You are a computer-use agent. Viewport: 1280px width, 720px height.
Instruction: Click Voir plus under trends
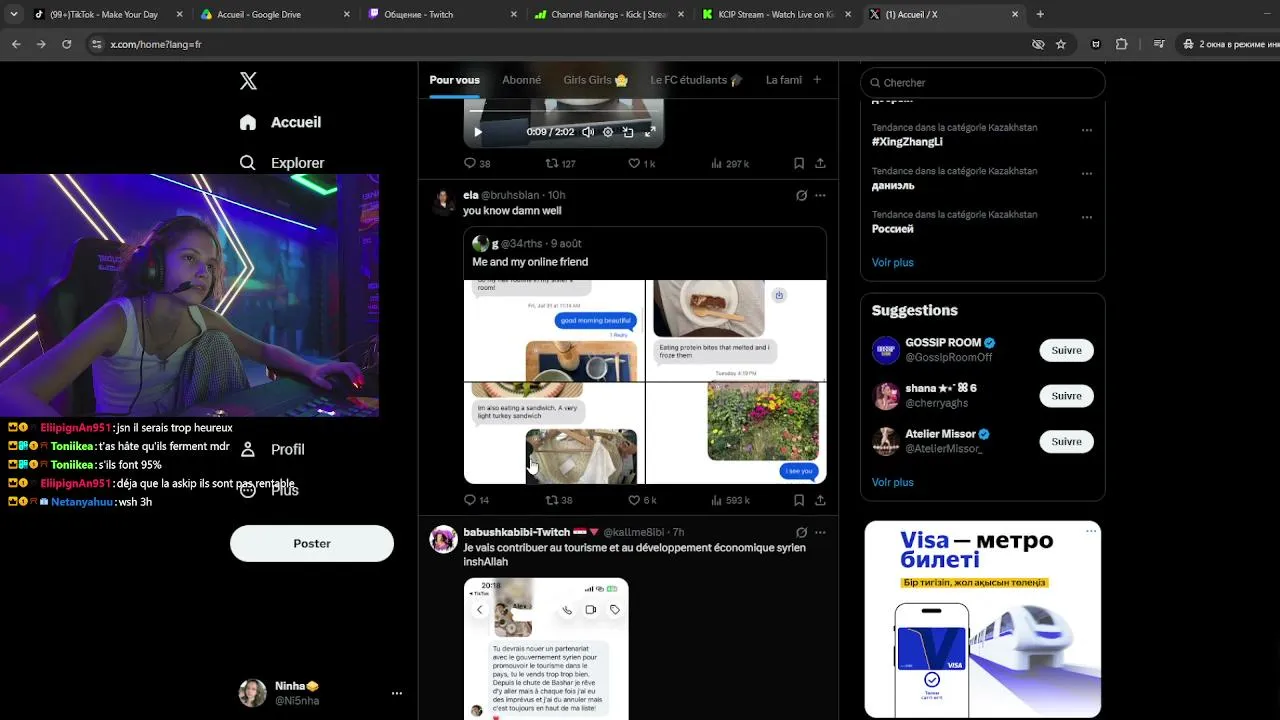(x=892, y=262)
